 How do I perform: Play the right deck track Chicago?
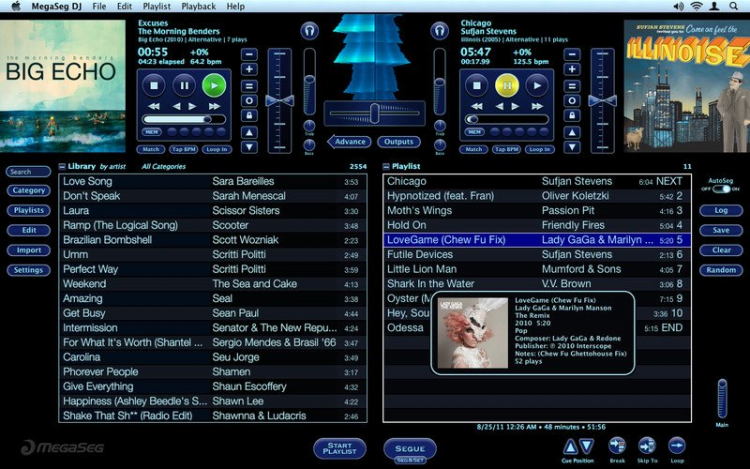pyautogui.click(x=537, y=86)
